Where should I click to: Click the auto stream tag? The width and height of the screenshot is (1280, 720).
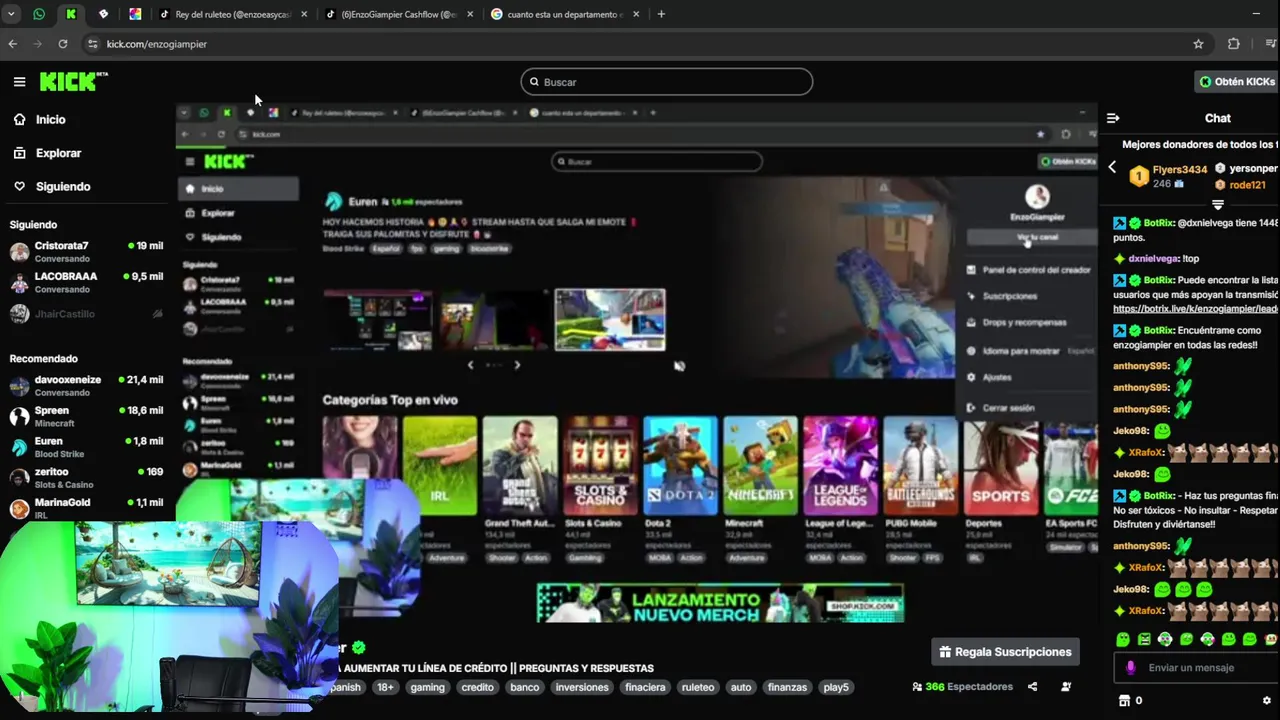pyautogui.click(x=741, y=688)
